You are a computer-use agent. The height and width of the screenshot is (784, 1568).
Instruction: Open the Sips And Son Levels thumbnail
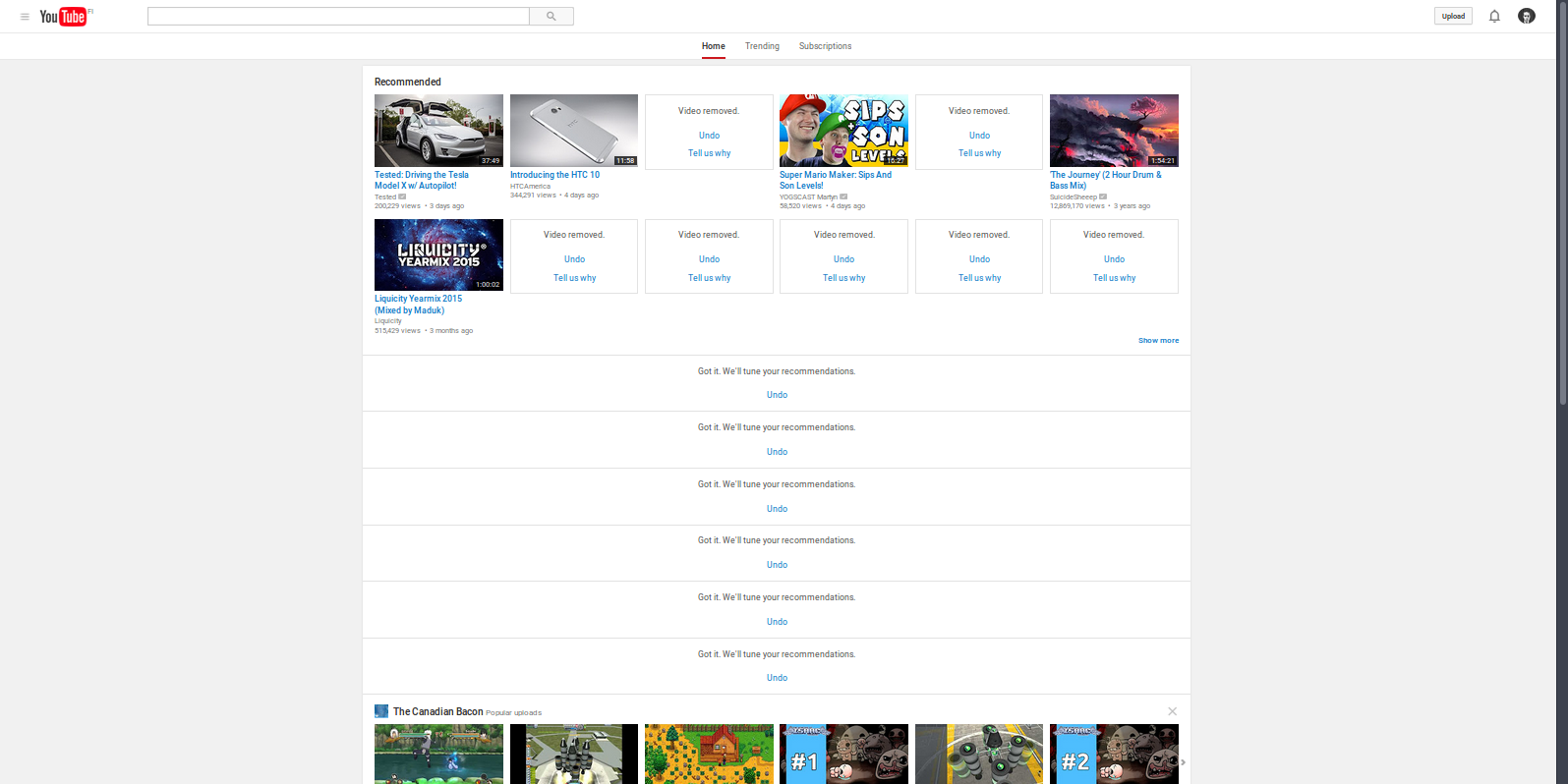click(x=843, y=131)
